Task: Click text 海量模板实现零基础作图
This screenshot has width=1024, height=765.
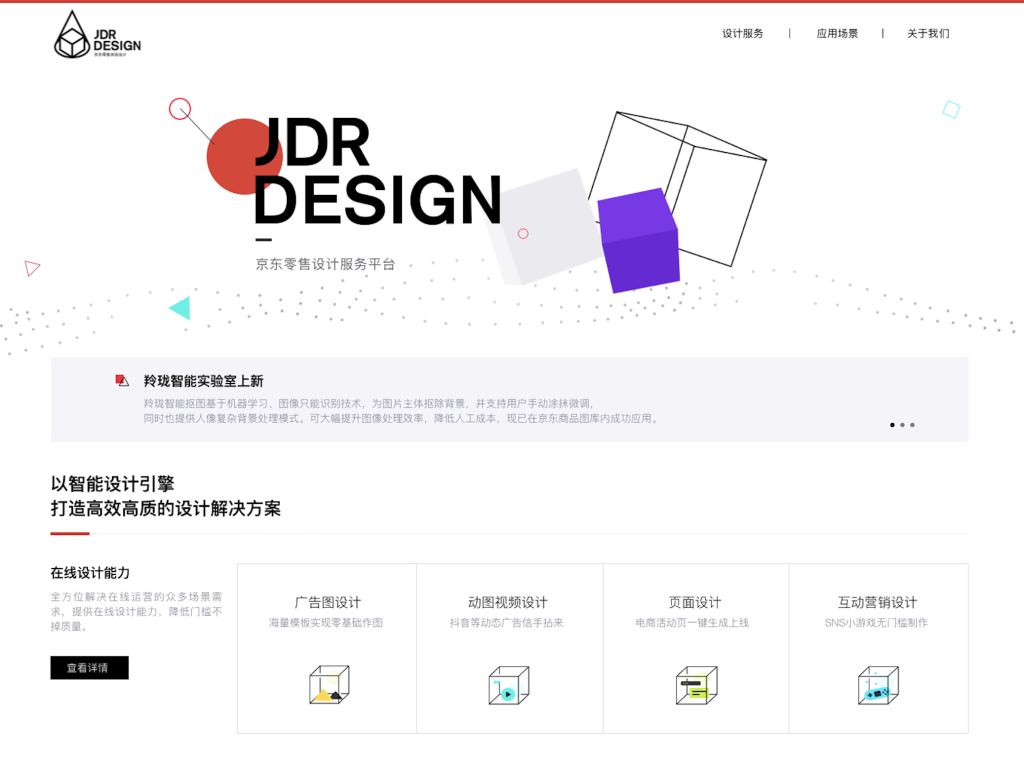Action: 326,623
